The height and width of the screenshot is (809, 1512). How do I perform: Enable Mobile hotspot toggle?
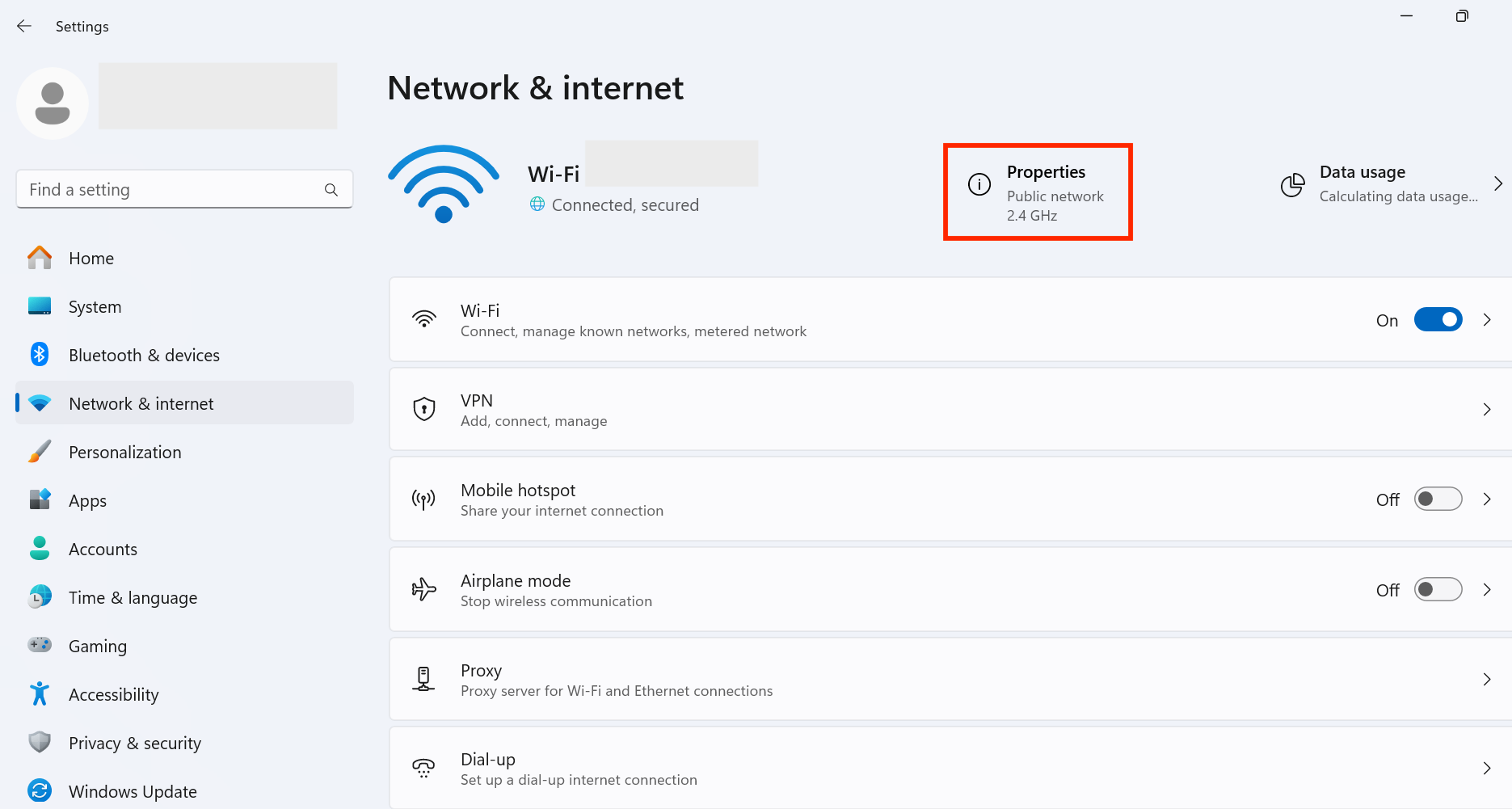pyautogui.click(x=1438, y=499)
